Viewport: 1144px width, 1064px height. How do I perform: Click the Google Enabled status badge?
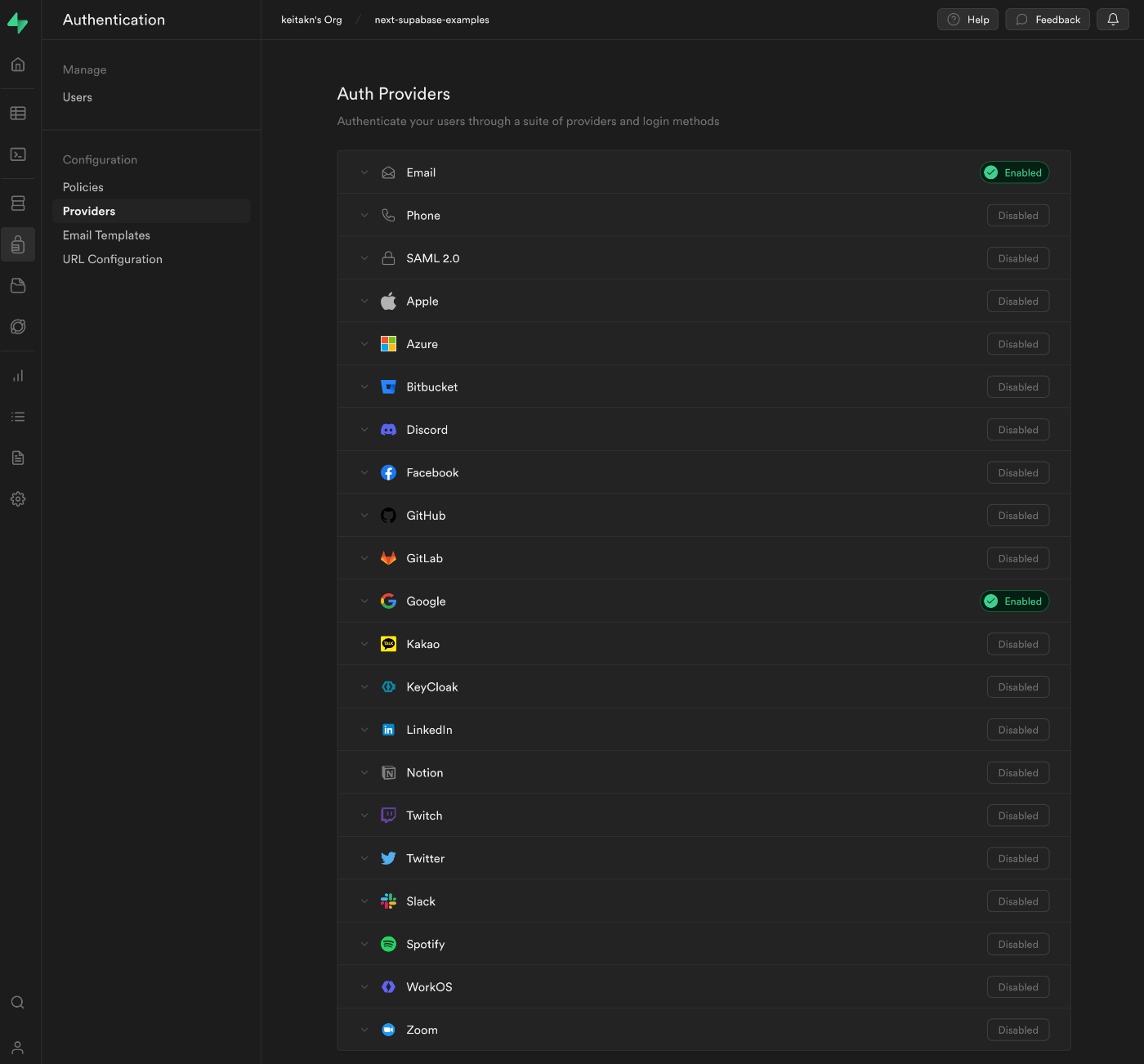tap(1015, 601)
